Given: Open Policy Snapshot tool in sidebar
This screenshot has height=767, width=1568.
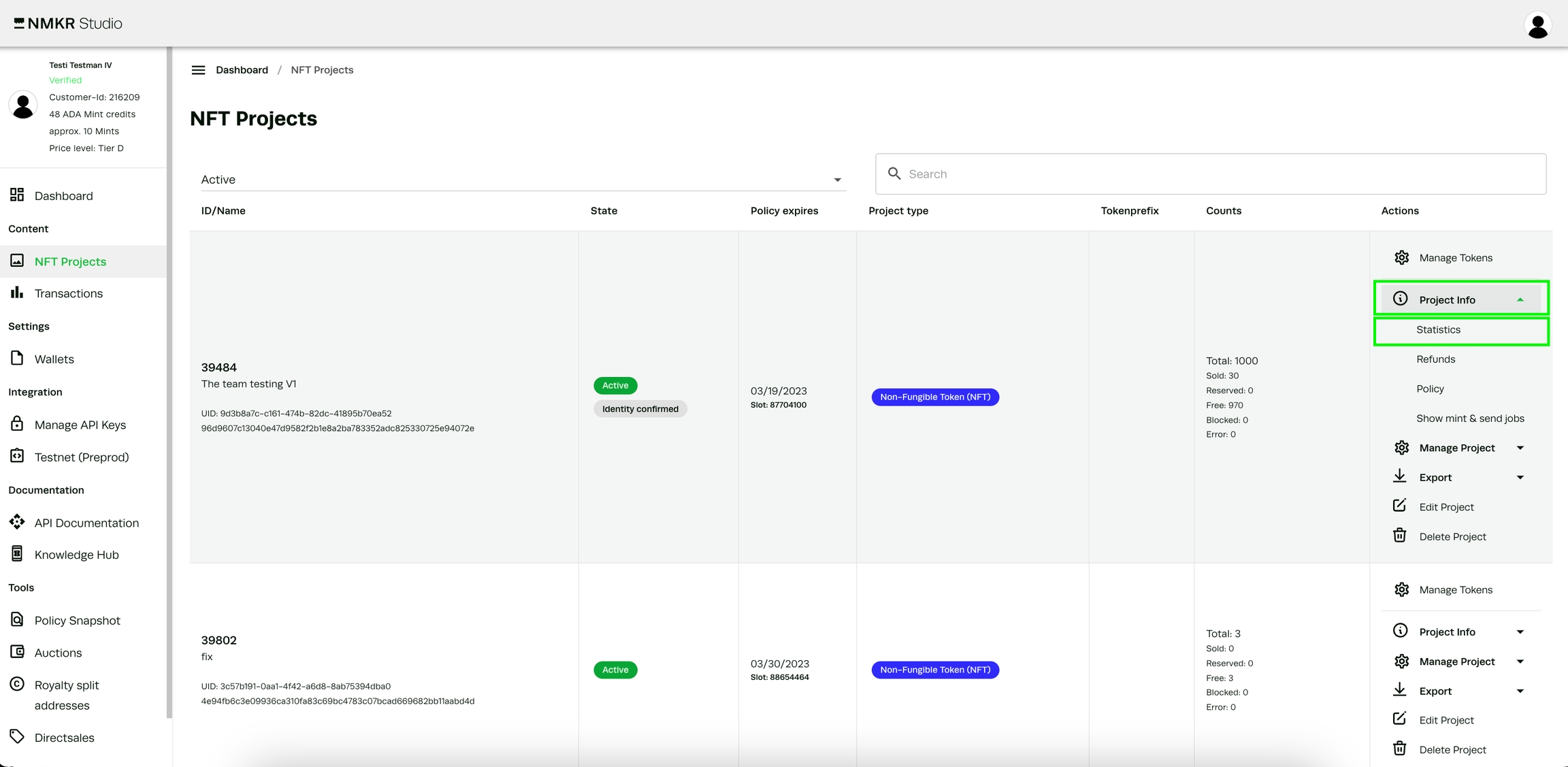Looking at the screenshot, I should [x=77, y=620].
